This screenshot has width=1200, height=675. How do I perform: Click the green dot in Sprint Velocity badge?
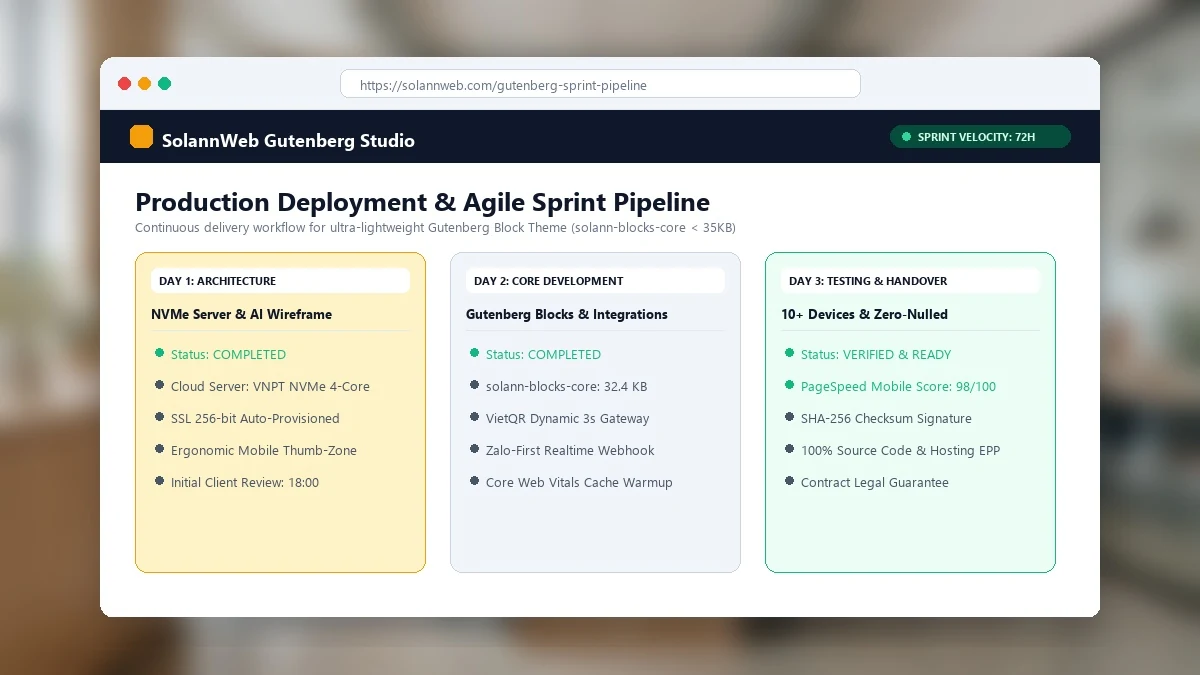[x=906, y=137]
